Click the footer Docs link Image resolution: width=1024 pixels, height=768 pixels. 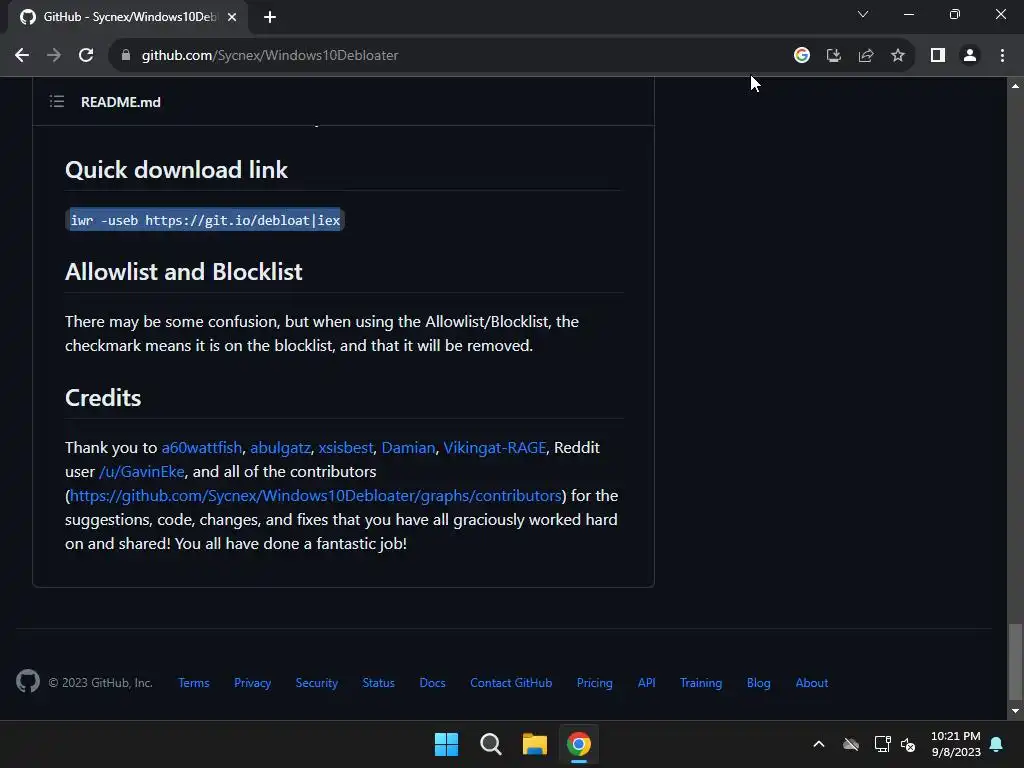click(x=432, y=682)
